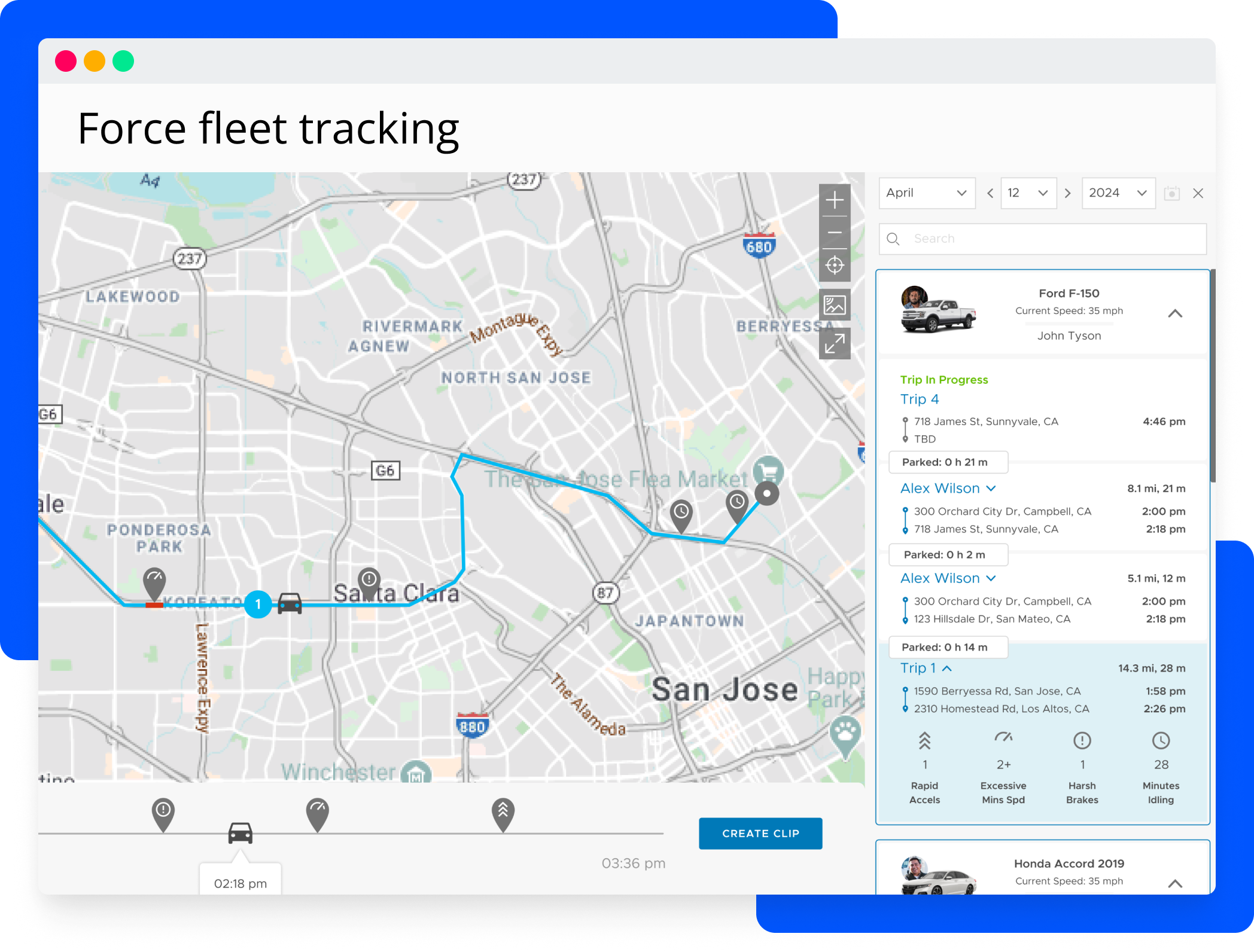
Task: Go to the previous day arrow
Action: pos(990,193)
